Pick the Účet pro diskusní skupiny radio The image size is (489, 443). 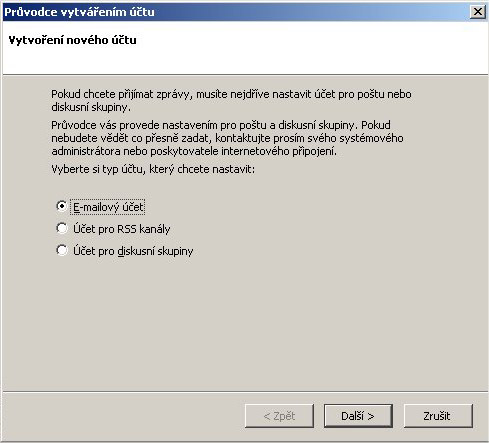tap(62, 250)
